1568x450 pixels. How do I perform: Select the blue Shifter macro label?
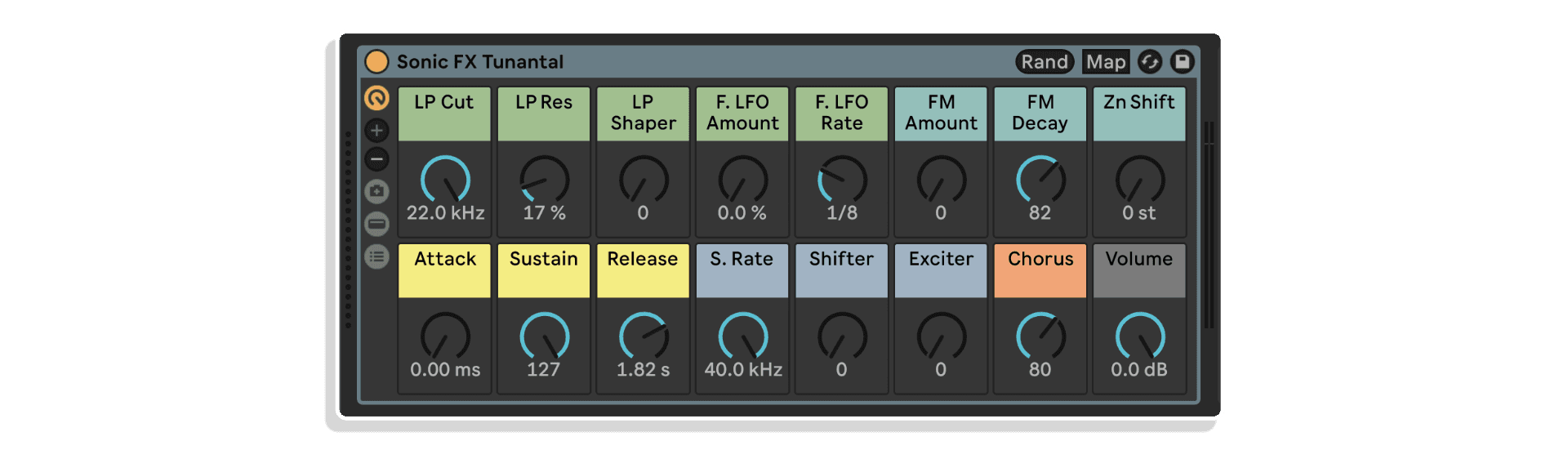842,270
